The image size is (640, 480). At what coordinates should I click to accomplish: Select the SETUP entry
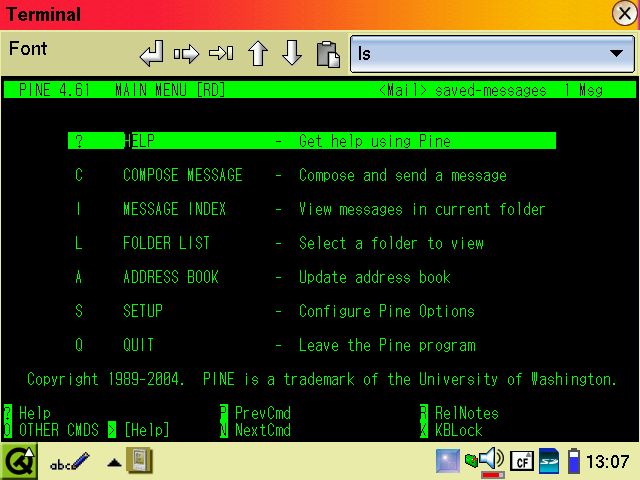click(143, 311)
